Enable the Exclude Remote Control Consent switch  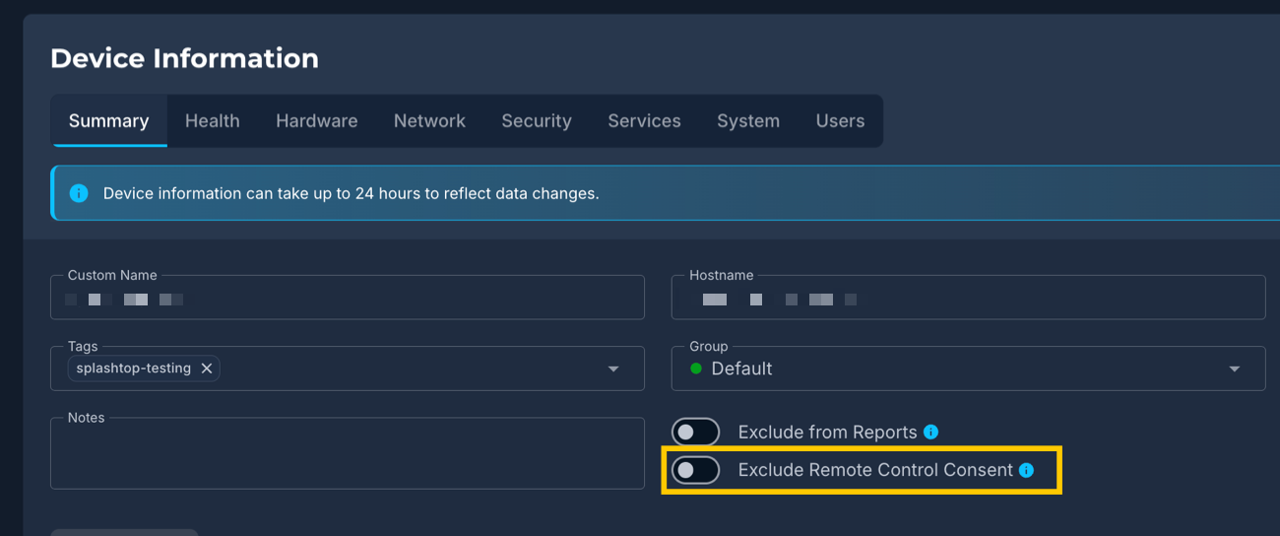[x=695, y=470]
